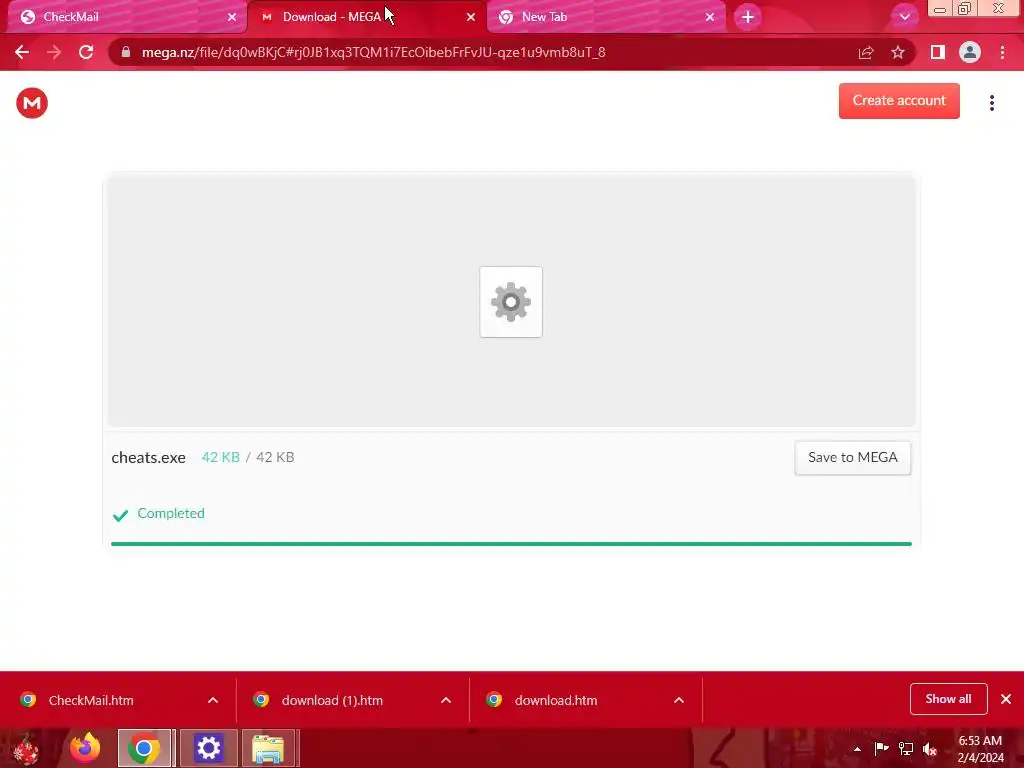Click the MEGA logo icon
This screenshot has height=768, width=1024.
click(32, 103)
